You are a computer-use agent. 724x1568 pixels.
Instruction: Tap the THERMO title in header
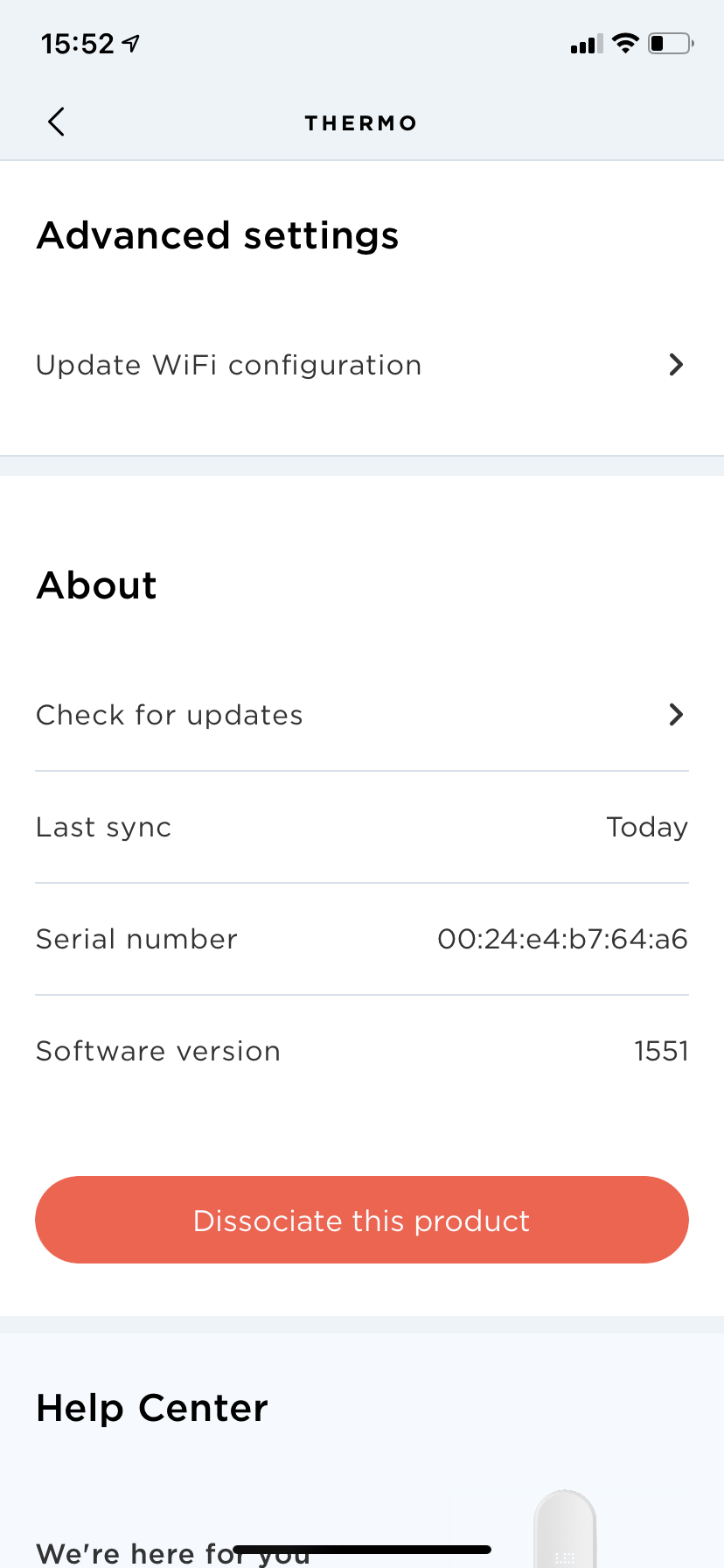coord(361,123)
